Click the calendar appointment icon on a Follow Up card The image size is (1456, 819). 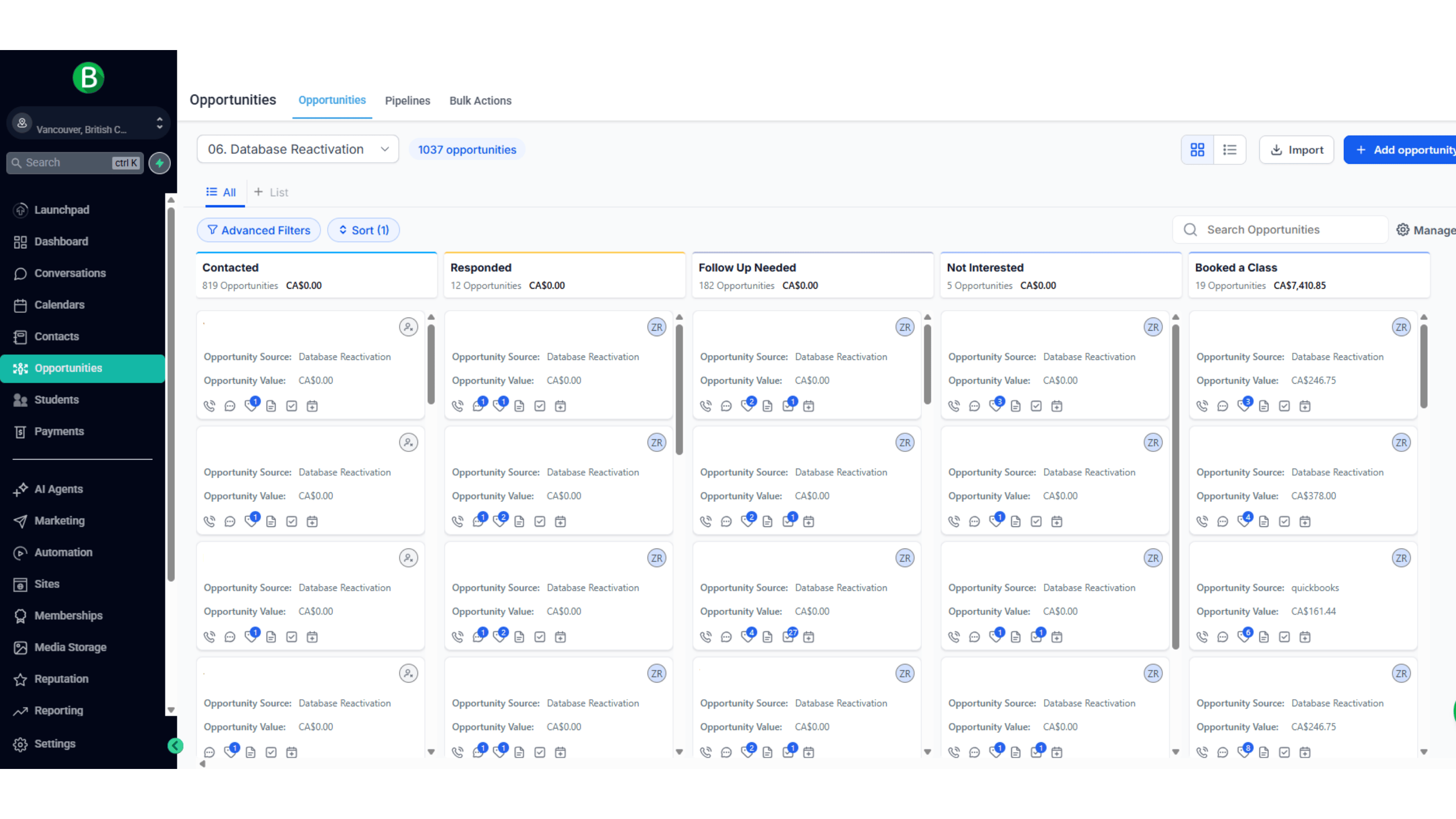tap(808, 406)
